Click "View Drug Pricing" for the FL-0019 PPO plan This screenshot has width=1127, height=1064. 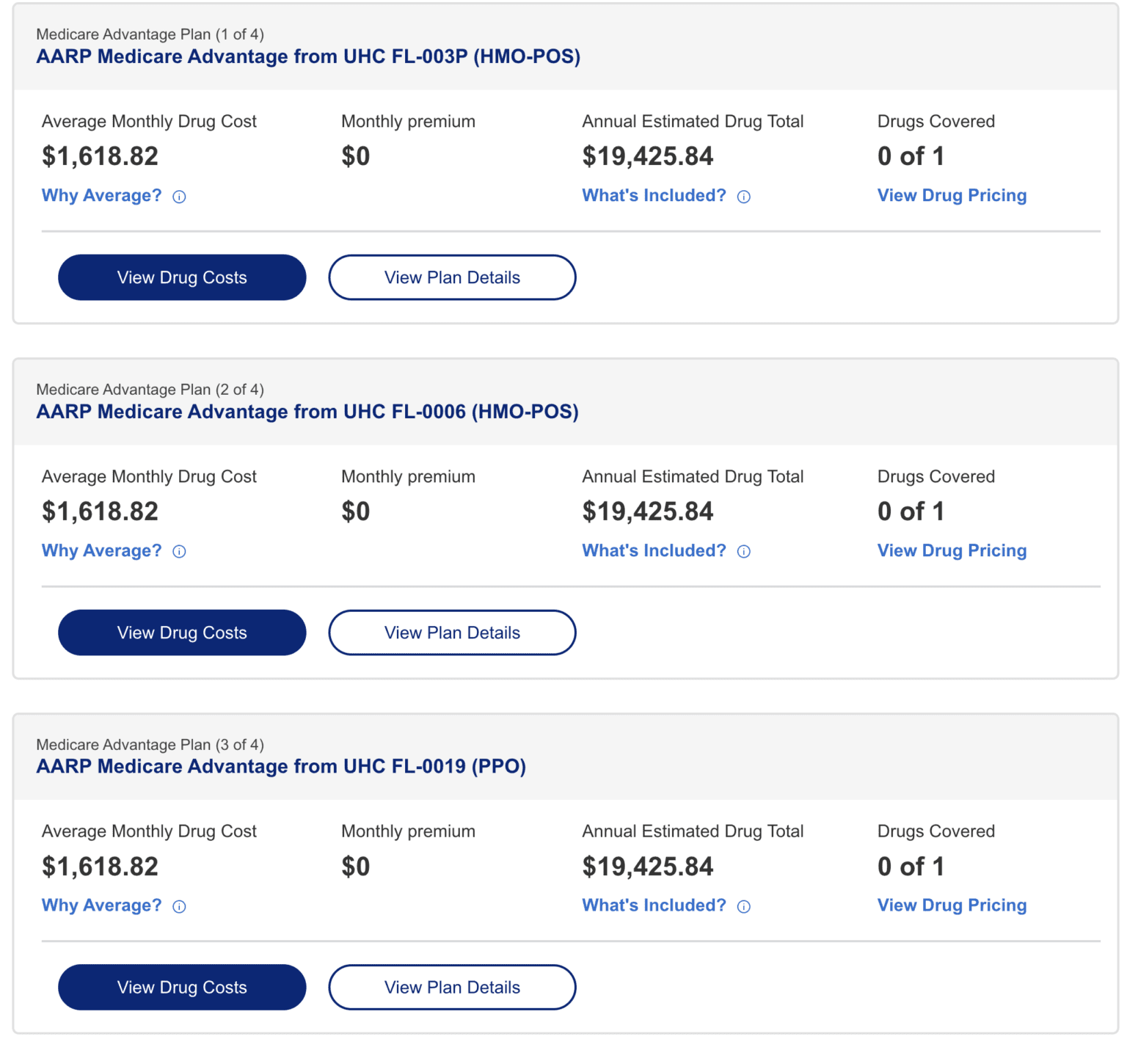click(x=952, y=906)
